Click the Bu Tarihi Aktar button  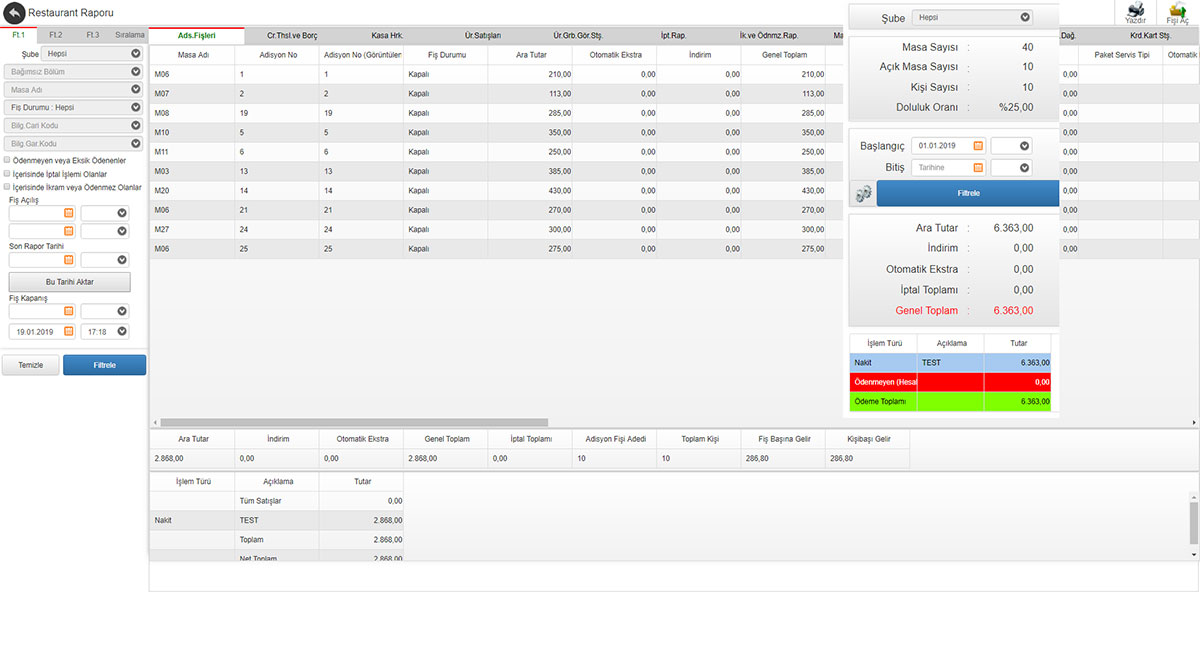[x=70, y=282]
